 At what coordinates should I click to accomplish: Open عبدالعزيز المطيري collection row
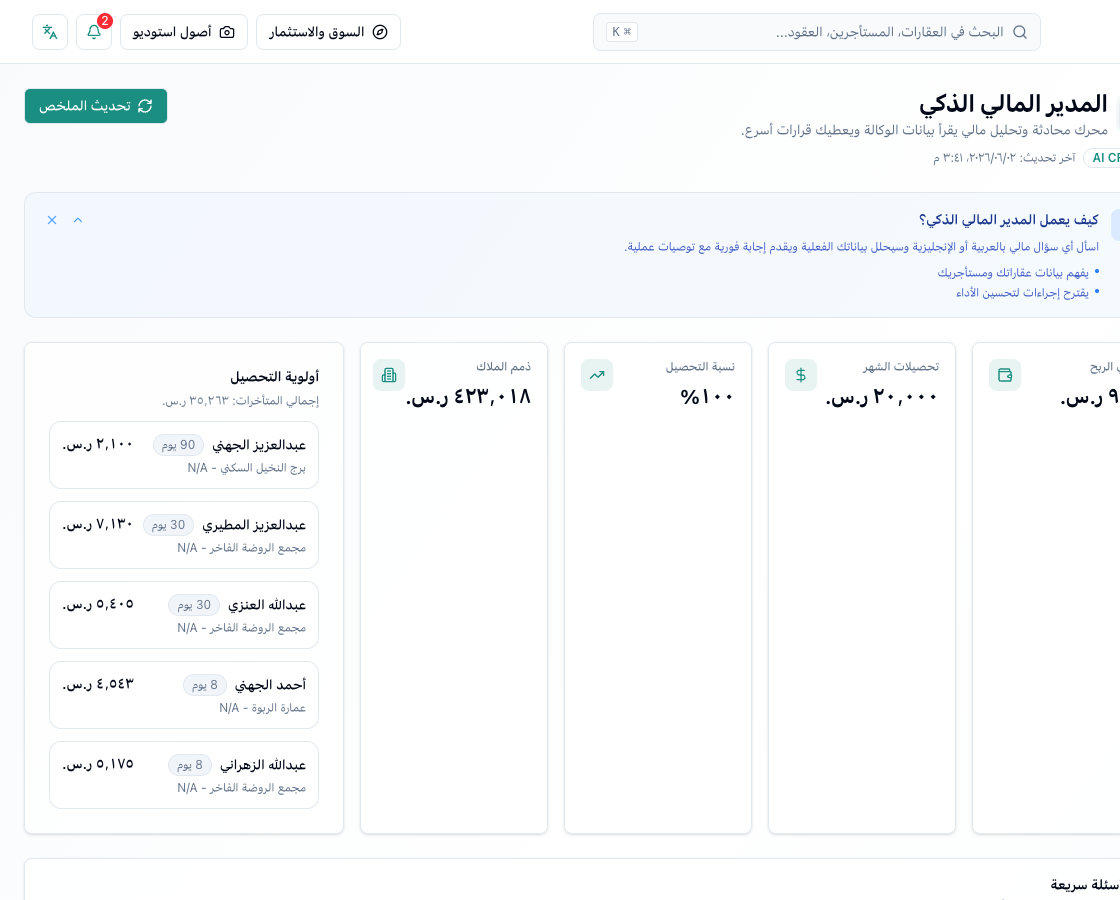click(x=184, y=535)
